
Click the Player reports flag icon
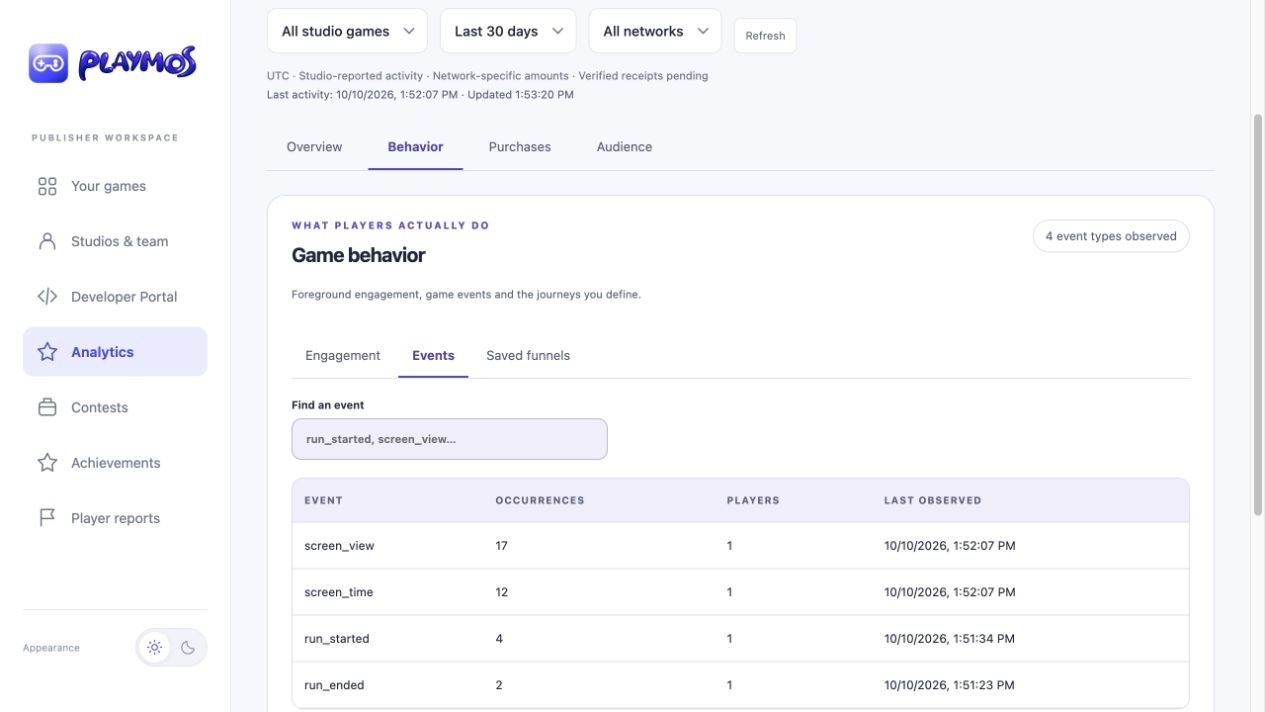[x=47, y=518]
